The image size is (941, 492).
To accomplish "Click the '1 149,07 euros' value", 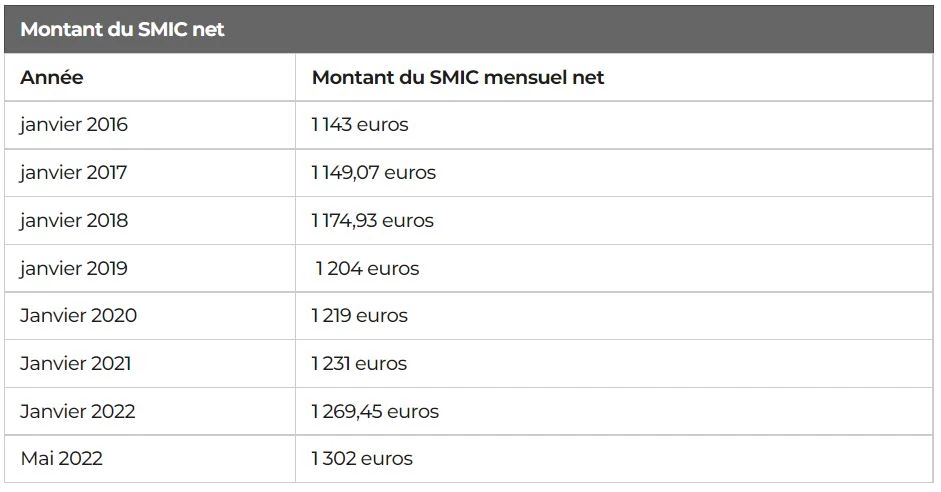I will (374, 173).
